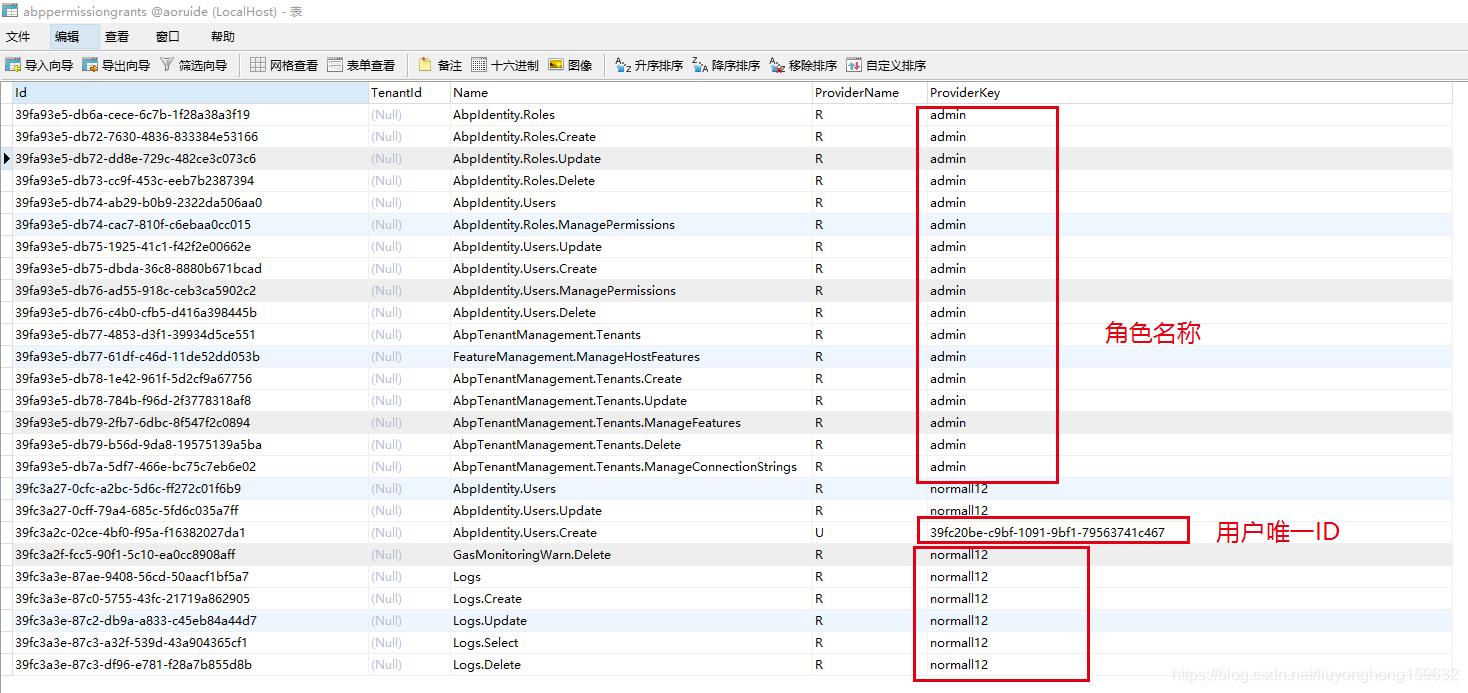Screen dimensions: 1468x693
Task: Open the 窗口 menu
Action: (x=168, y=36)
